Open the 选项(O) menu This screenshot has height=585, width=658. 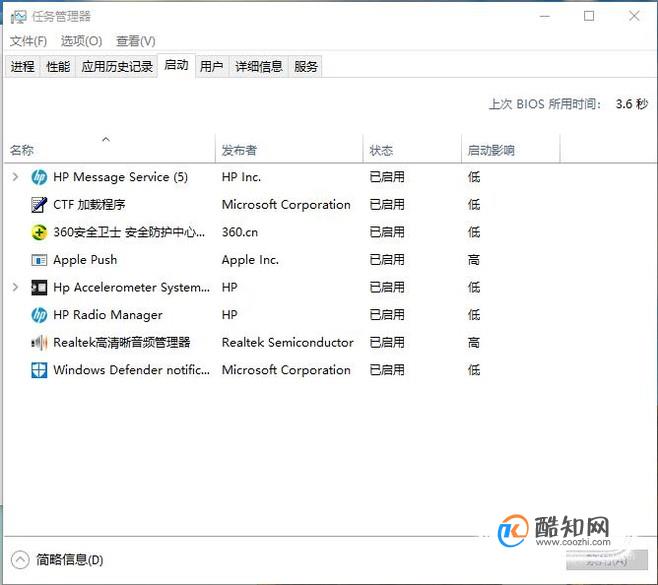[x=81, y=41]
